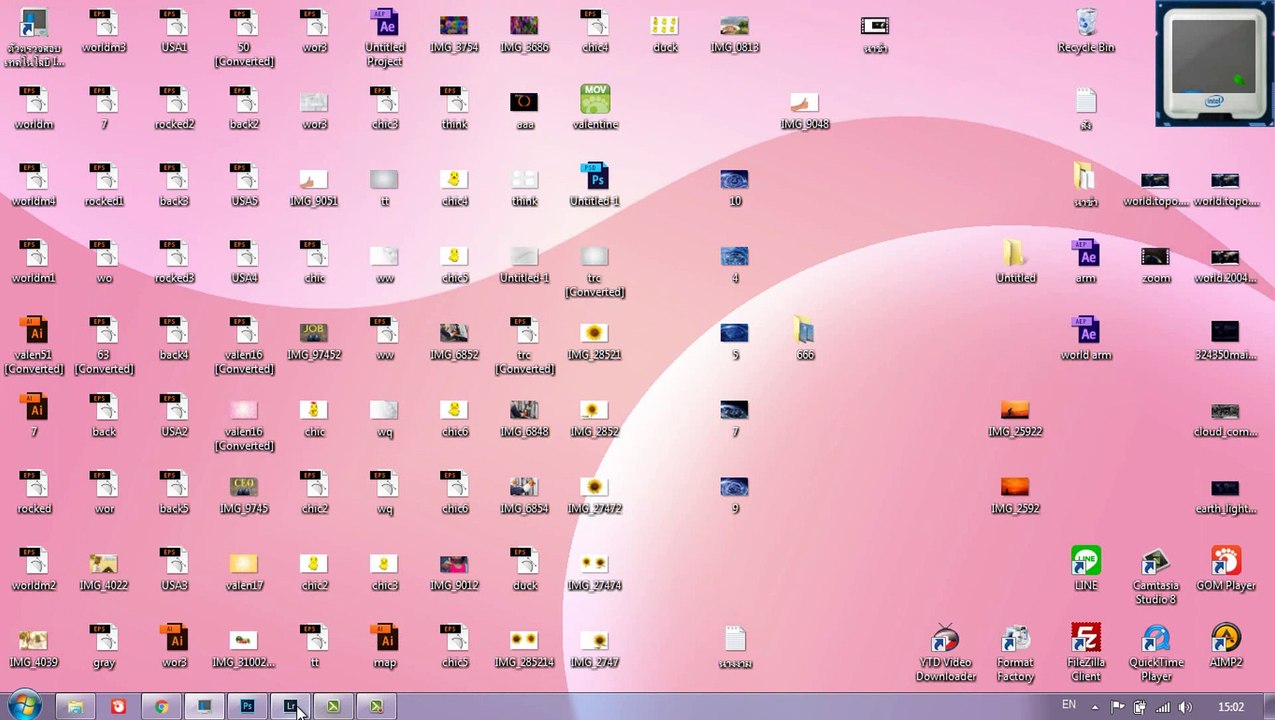Image resolution: width=1275 pixels, height=720 pixels.
Task: Show hidden system tray icons
Action: click(x=1095, y=707)
